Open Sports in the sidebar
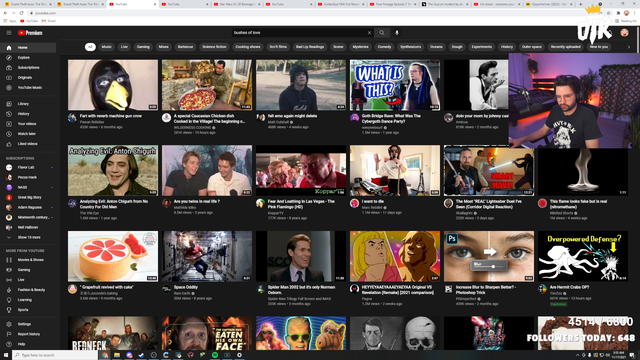 coord(28,310)
